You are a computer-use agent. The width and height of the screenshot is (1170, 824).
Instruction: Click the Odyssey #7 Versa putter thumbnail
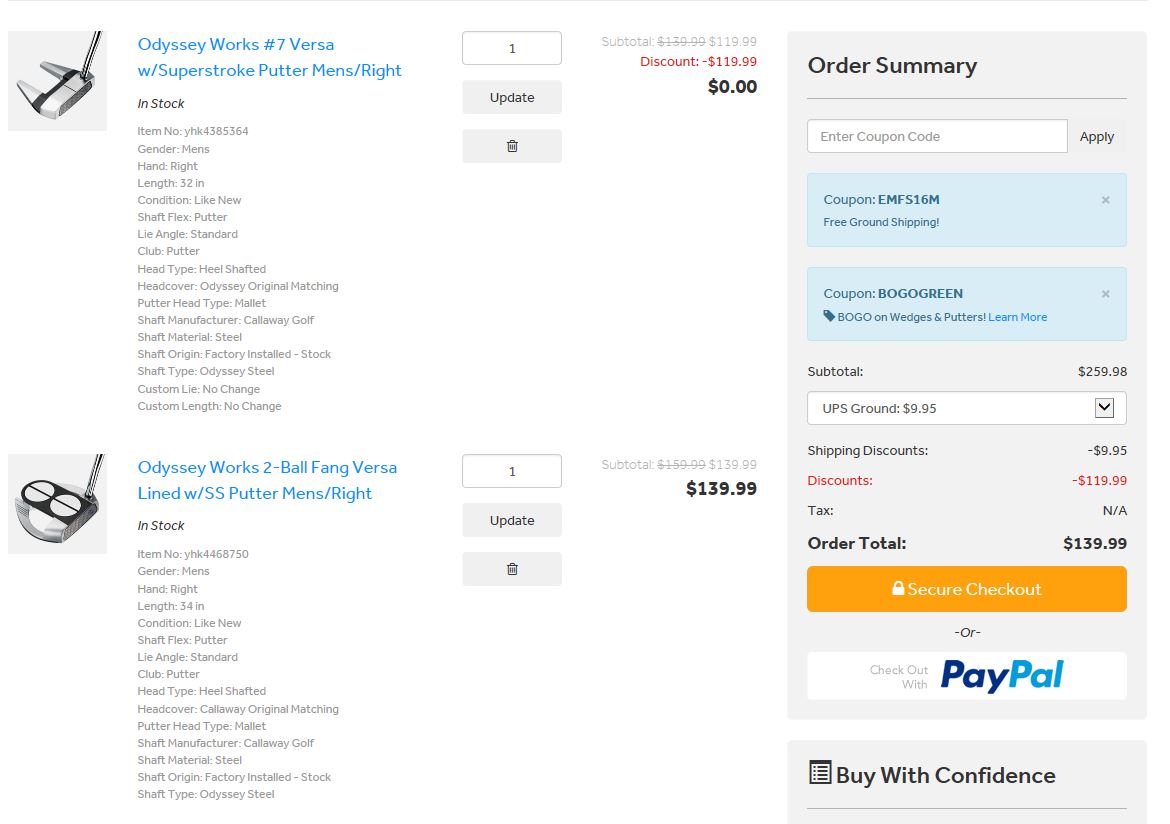57,81
